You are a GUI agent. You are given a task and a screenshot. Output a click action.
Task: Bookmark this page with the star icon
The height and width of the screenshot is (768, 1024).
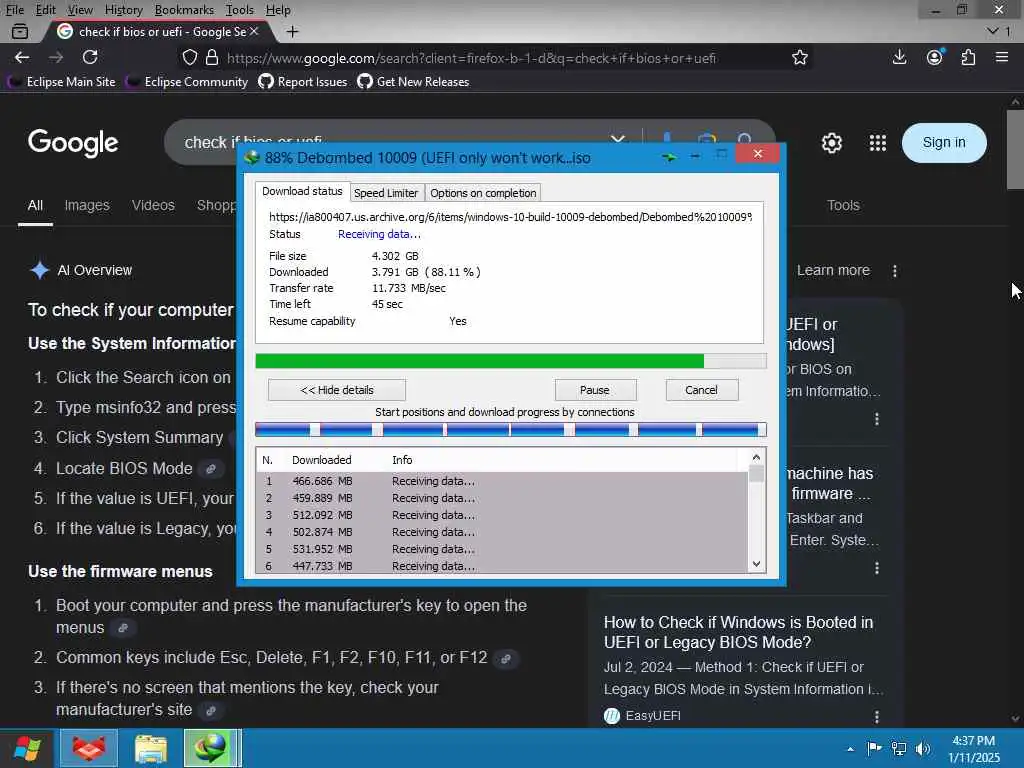click(x=799, y=57)
